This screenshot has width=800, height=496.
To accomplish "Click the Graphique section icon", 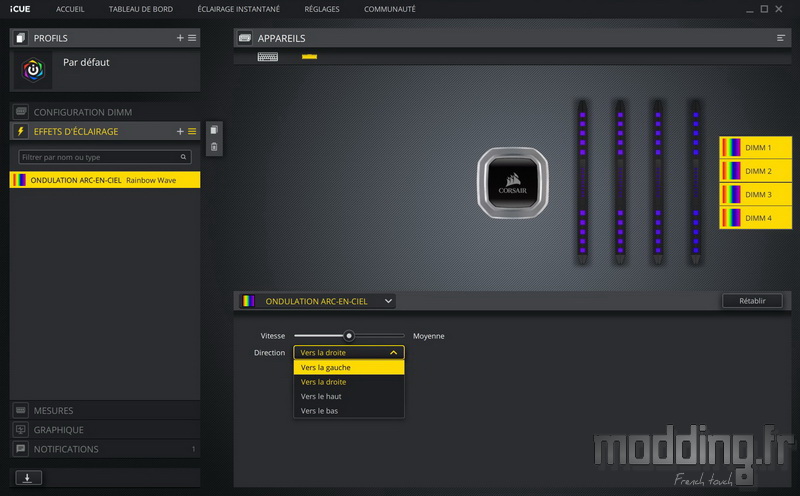I will [21, 430].
